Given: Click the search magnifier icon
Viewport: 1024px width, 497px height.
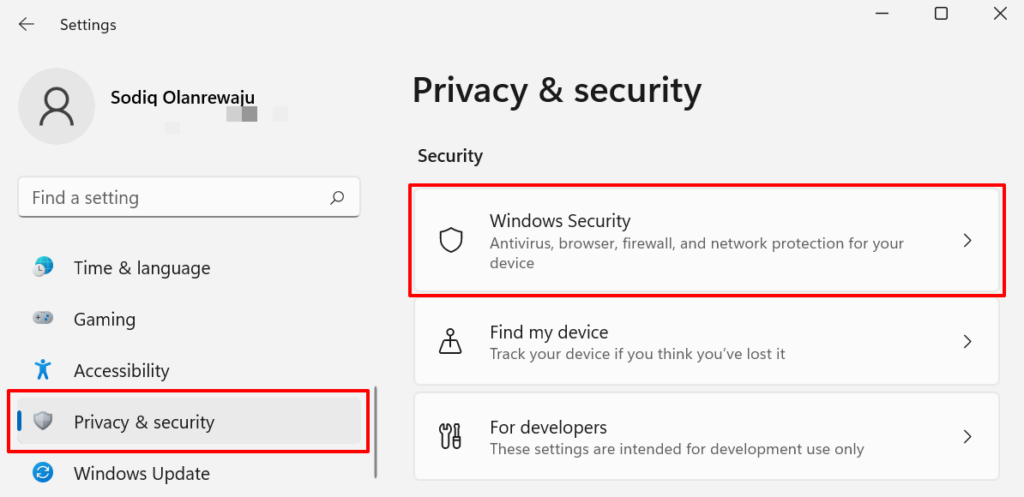Looking at the screenshot, I should click(x=338, y=198).
